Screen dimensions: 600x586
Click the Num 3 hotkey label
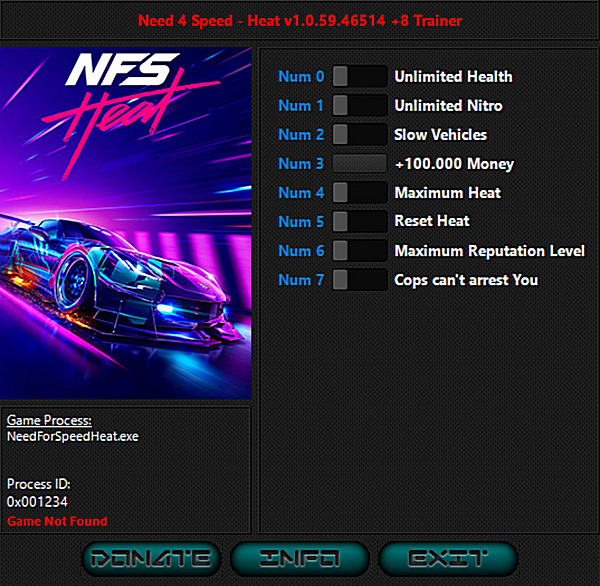[301, 163]
